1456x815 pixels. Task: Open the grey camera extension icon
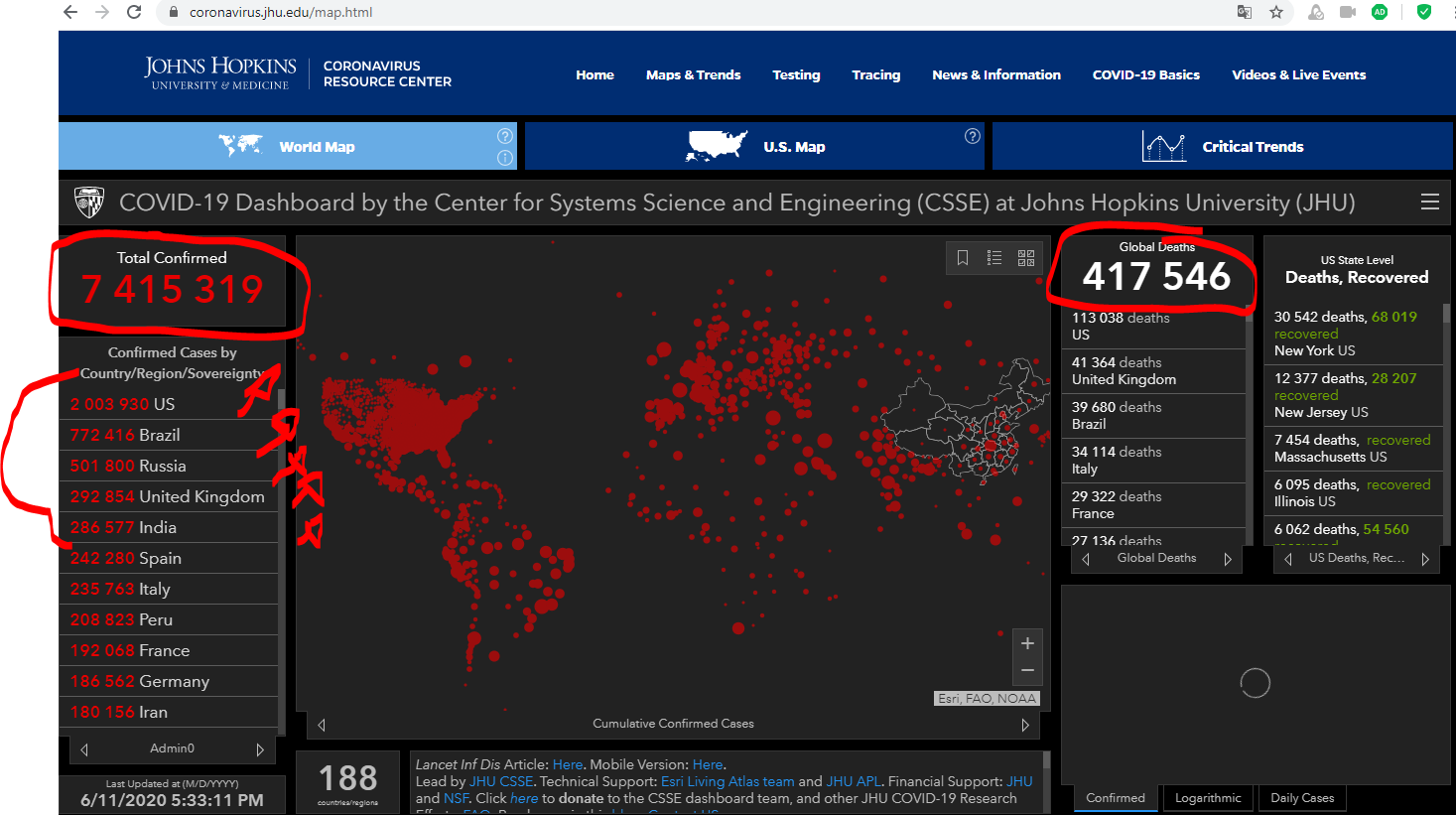pyautogui.click(x=1348, y=12)
